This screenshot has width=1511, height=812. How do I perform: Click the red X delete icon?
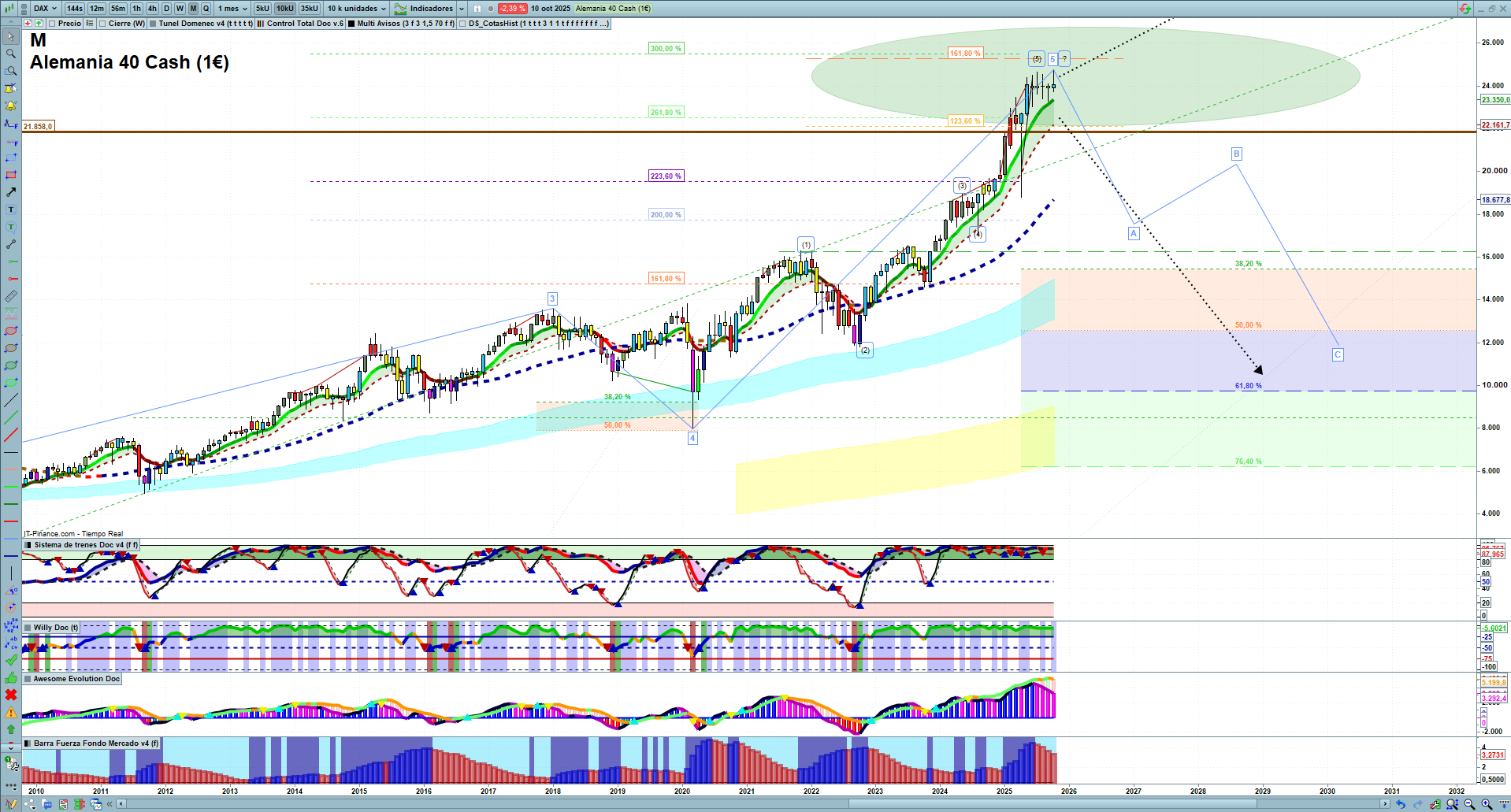(11, 695)
